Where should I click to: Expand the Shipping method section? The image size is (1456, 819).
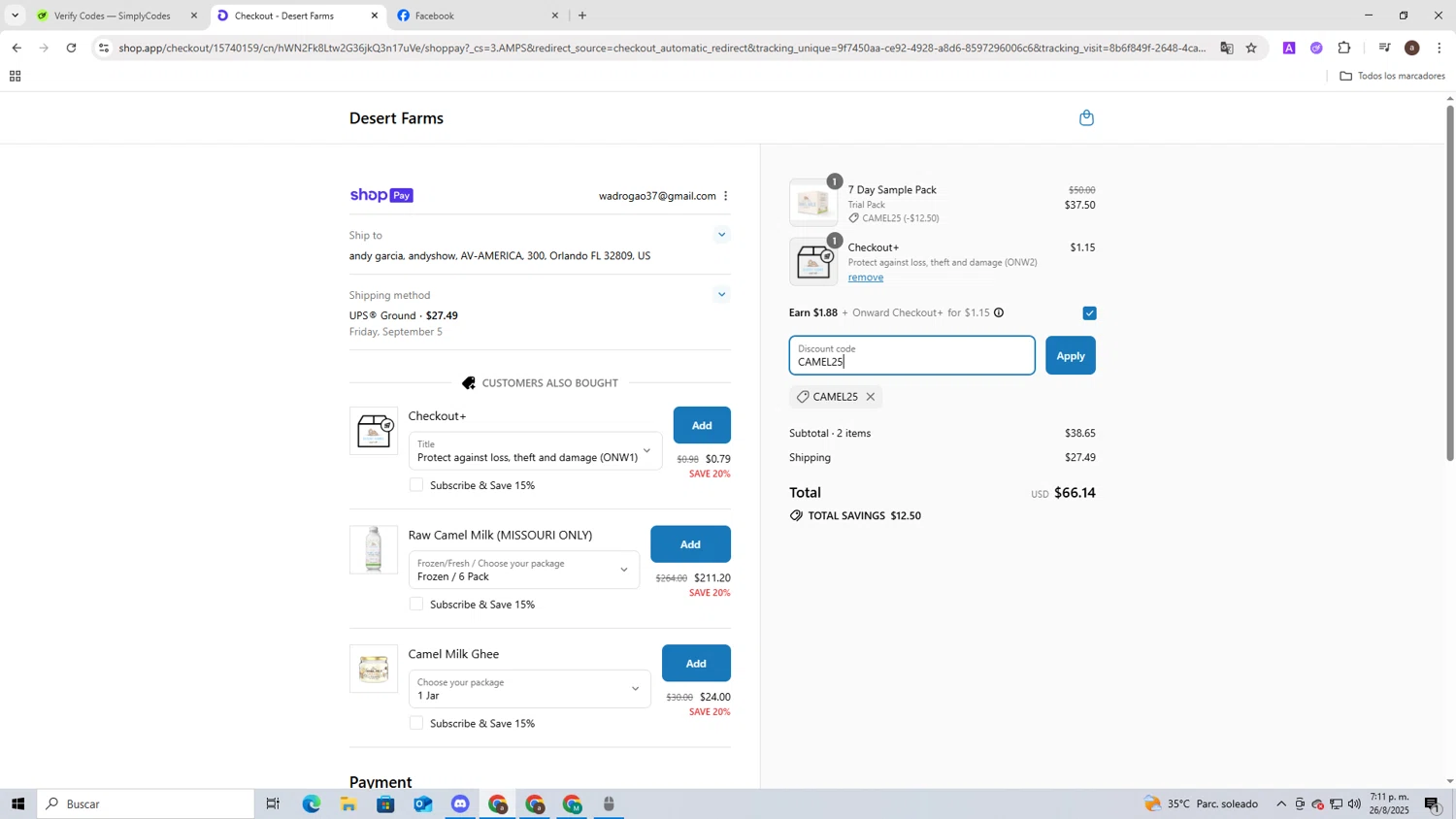click(x=721, y=295)
